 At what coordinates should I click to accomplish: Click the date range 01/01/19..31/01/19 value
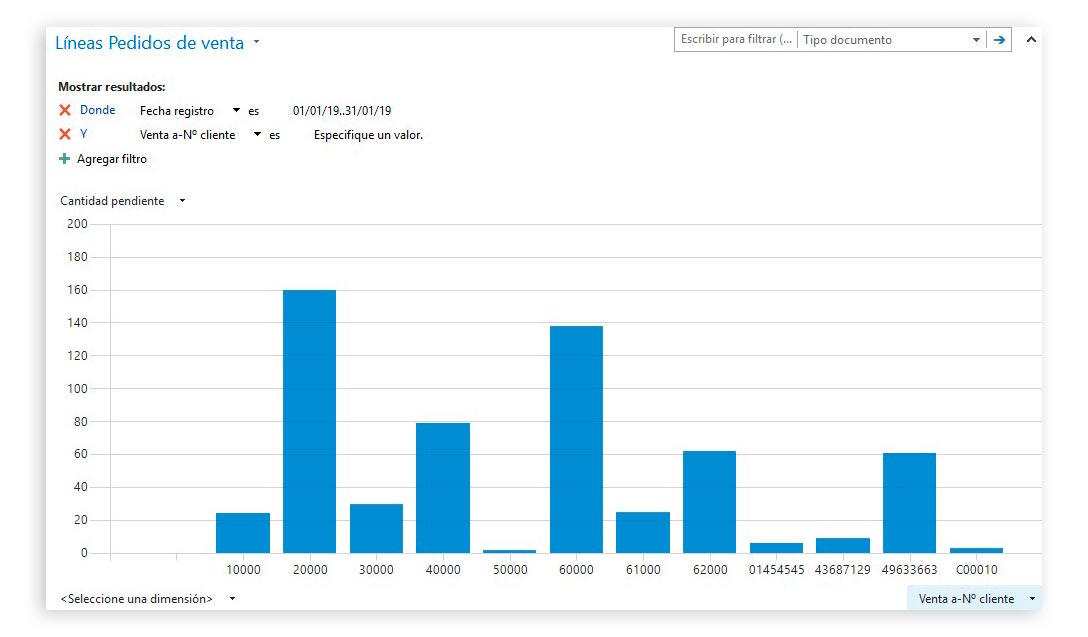342,111
